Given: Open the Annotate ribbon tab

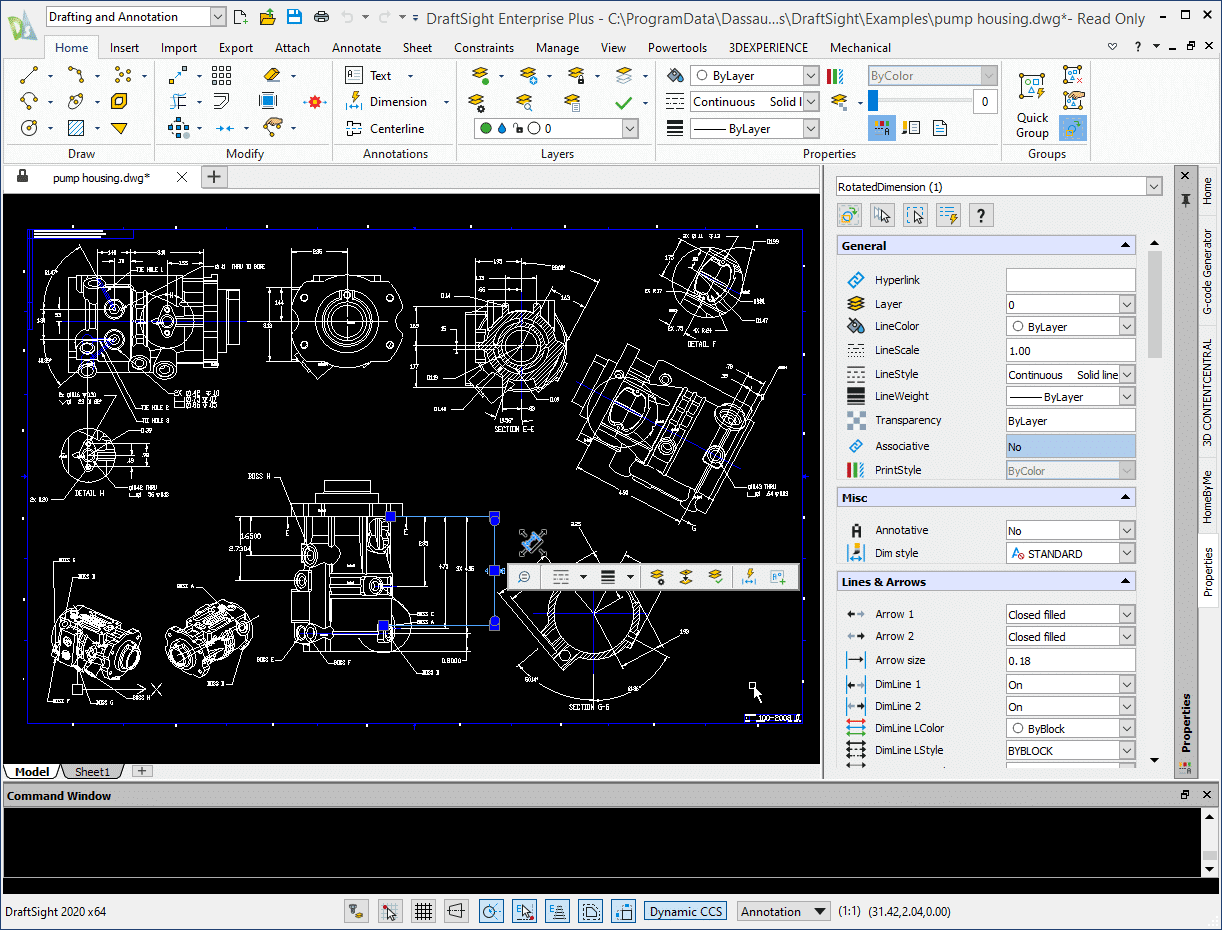Looking at the screenshot, I should tap(357, 47).
